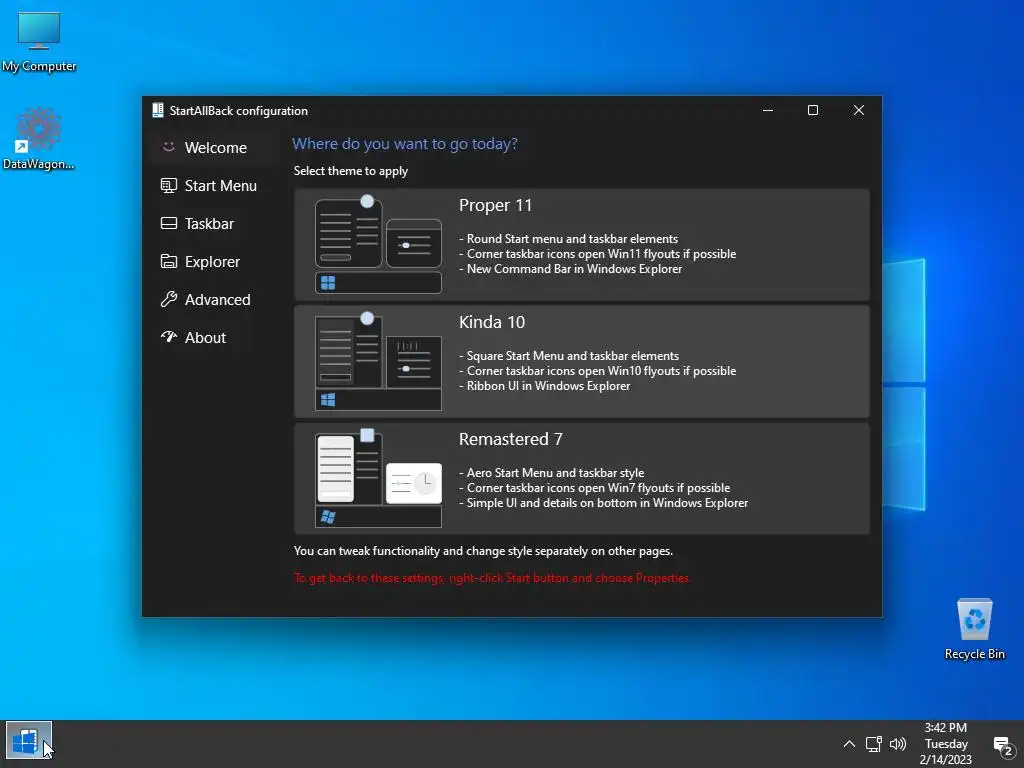The height and width of the screenshot is (768, 1024).
Task: Click the 'You can tweak functionality' note
Action: pyautogui.click(x=483, y=551)
